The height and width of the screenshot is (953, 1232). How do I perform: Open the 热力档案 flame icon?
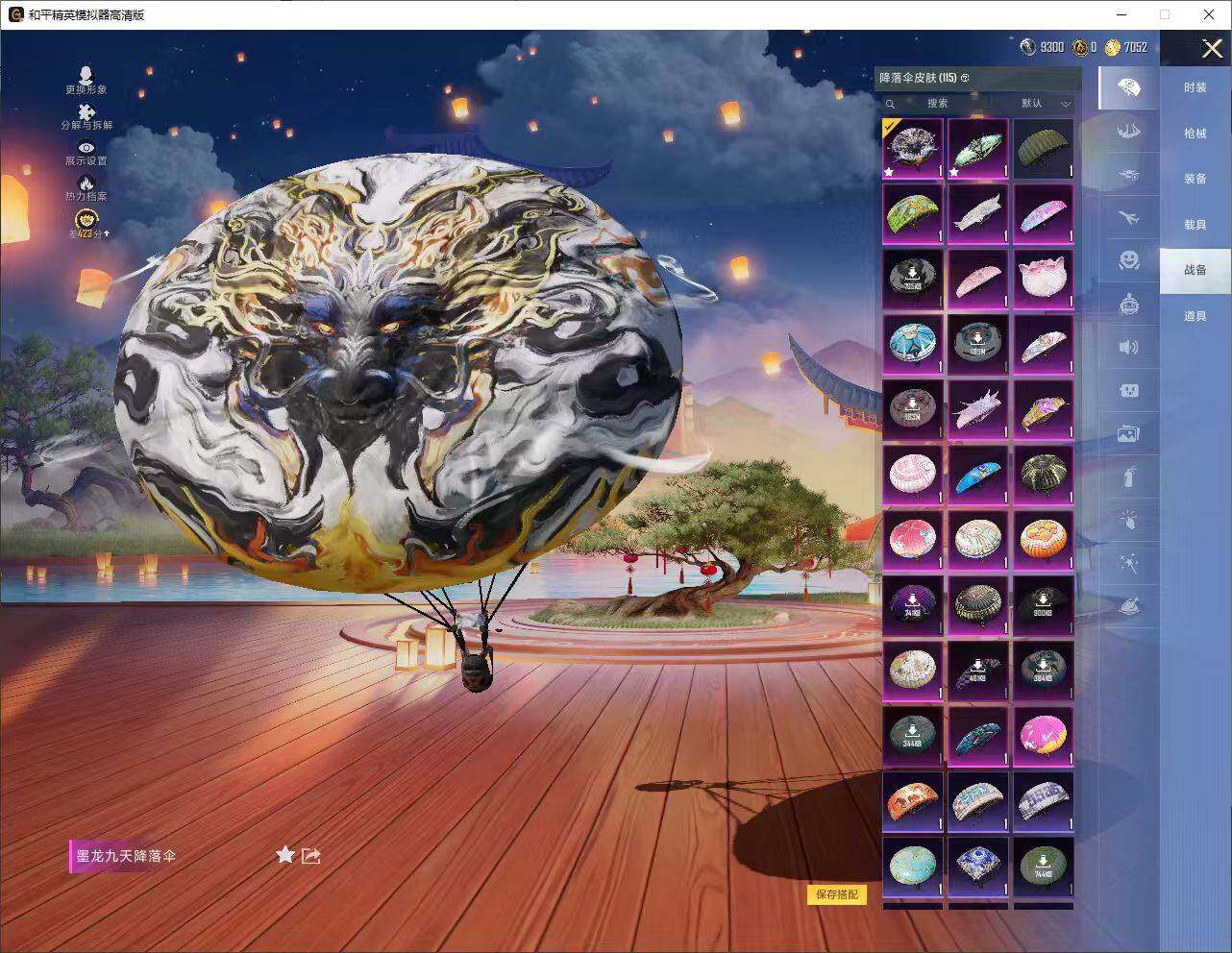point(86,184)
